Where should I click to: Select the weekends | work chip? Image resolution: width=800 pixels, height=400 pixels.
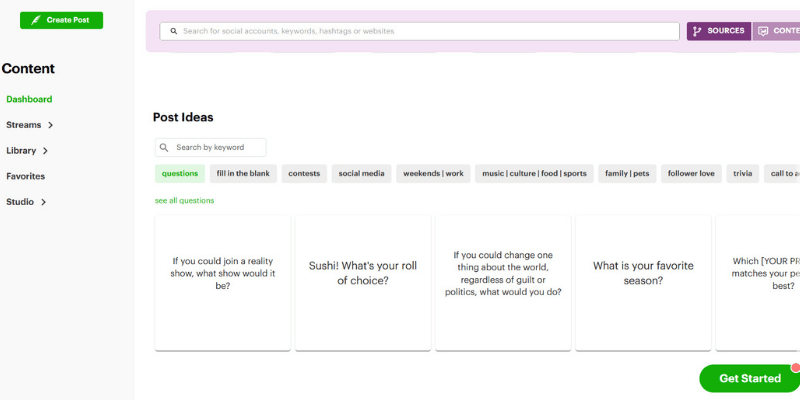coord(433,173)
